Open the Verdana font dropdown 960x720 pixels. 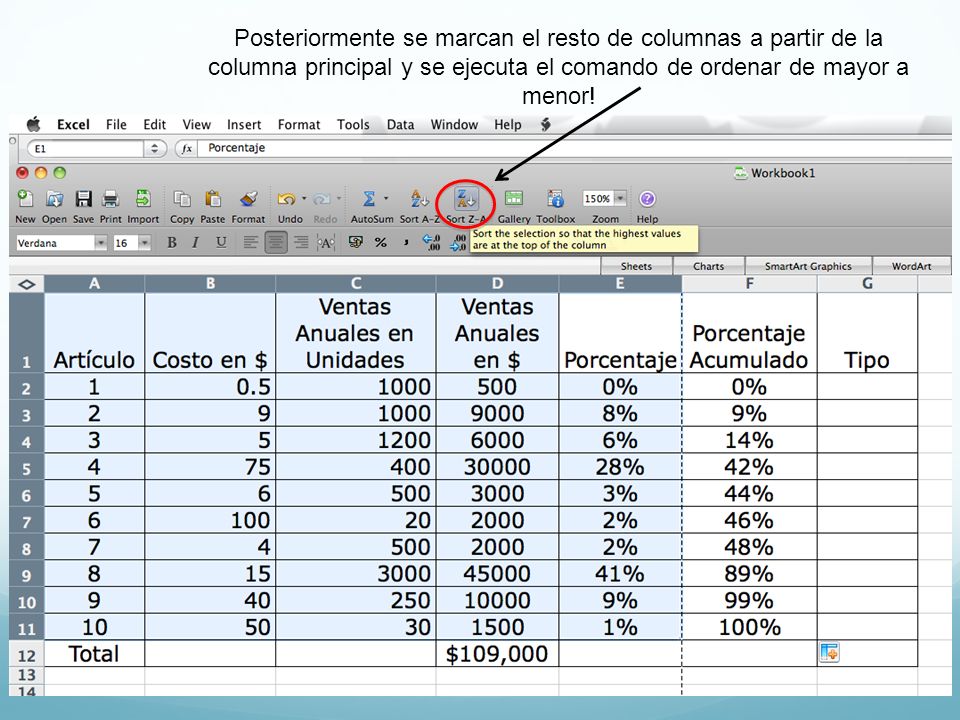100,243
